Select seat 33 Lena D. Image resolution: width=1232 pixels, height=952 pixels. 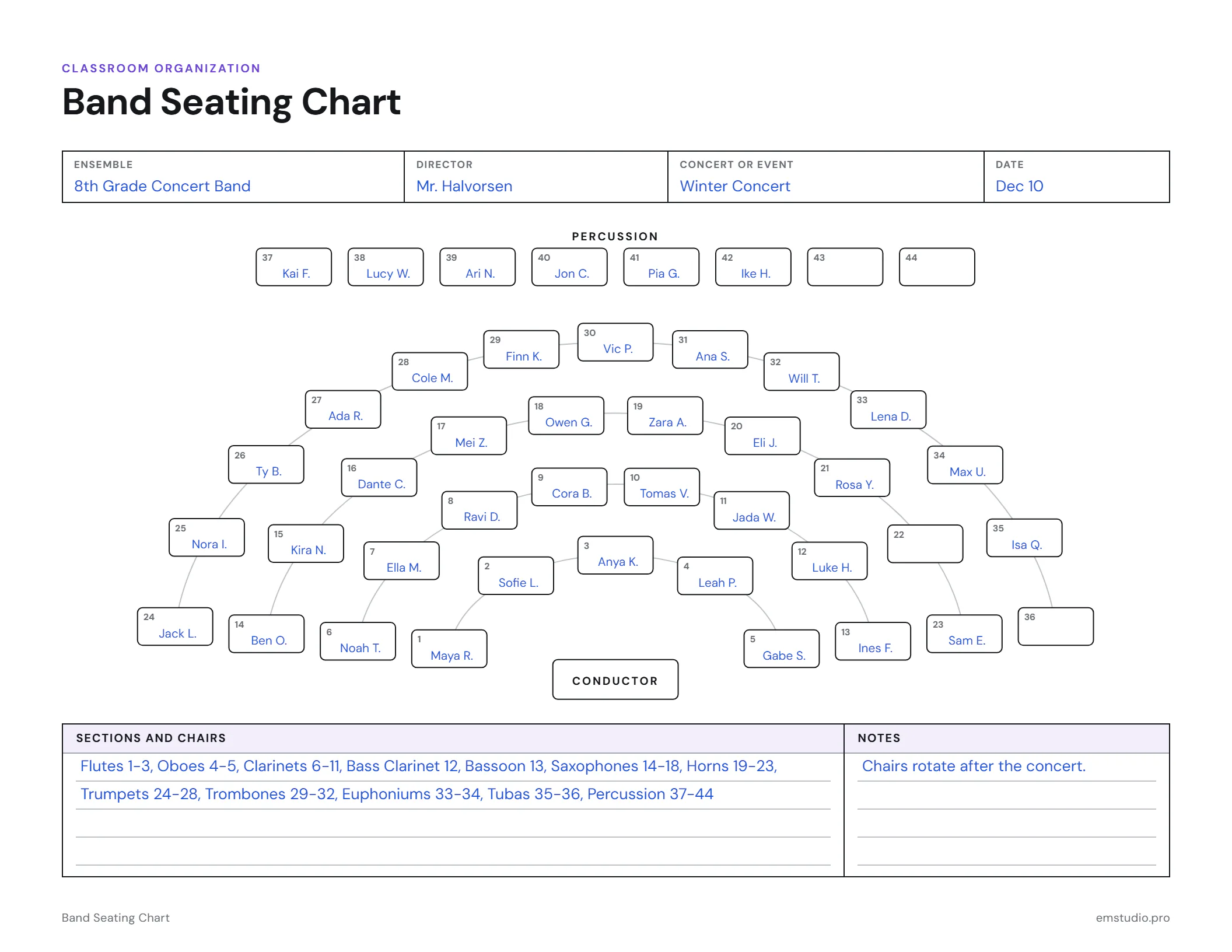point(888,409)
